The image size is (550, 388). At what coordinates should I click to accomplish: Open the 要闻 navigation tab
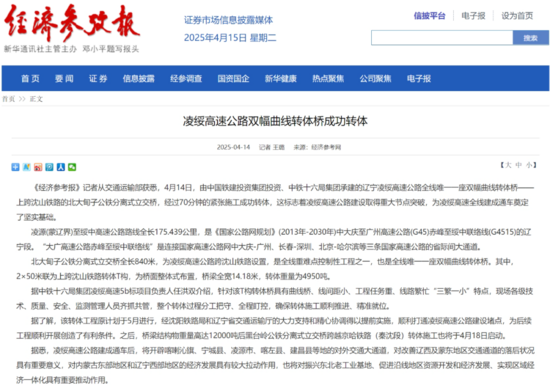(64, 79)
